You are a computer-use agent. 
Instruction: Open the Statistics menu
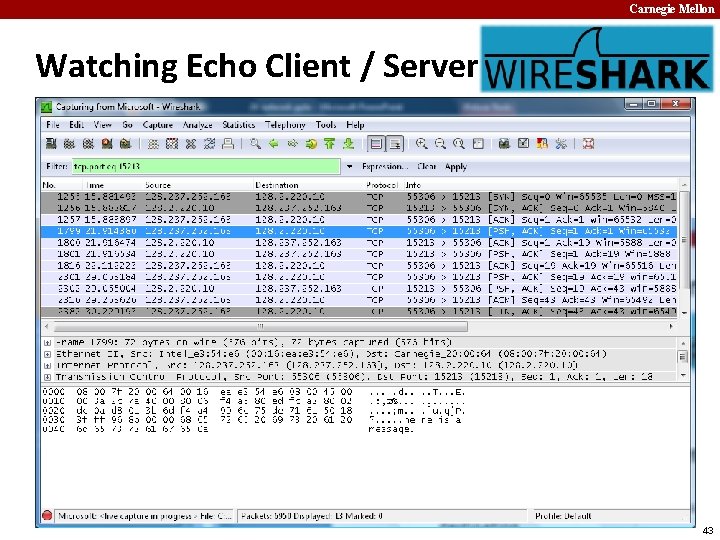(x=238, y=124)
